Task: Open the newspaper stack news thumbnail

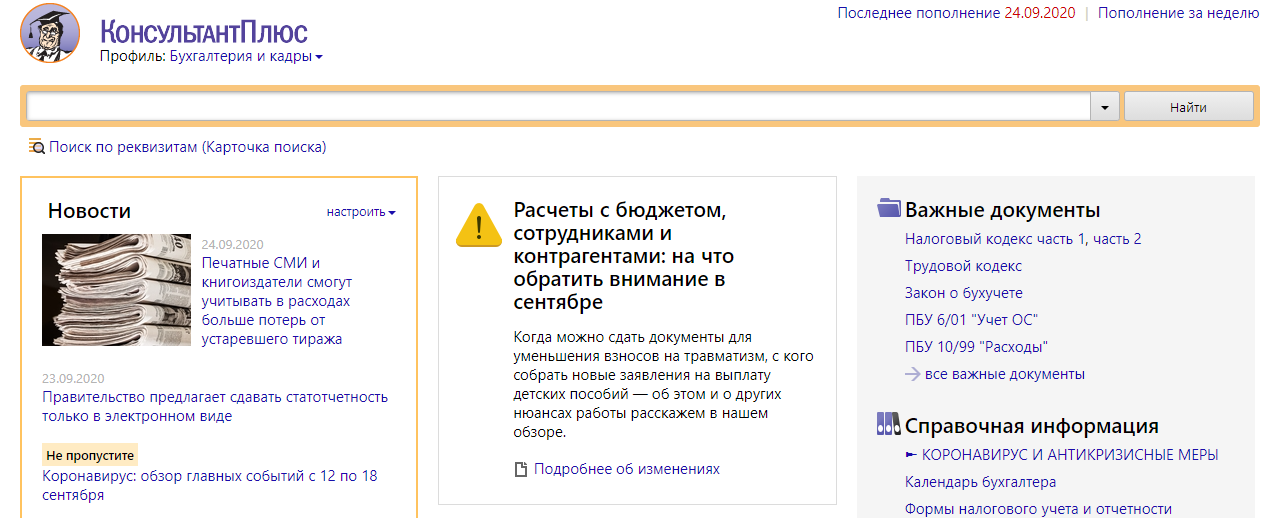Action: coord(116,290)
